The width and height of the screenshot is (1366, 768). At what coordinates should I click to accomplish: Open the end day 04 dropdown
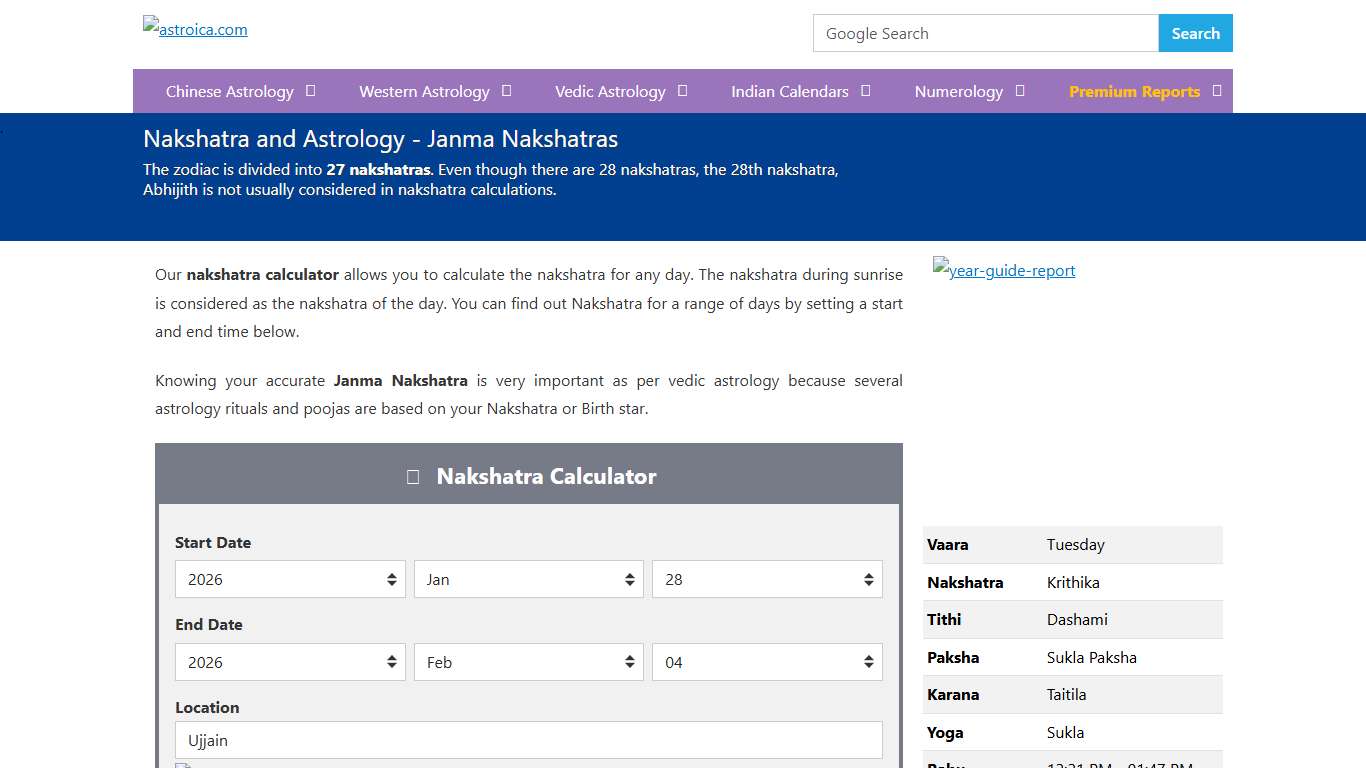point(767,662)
